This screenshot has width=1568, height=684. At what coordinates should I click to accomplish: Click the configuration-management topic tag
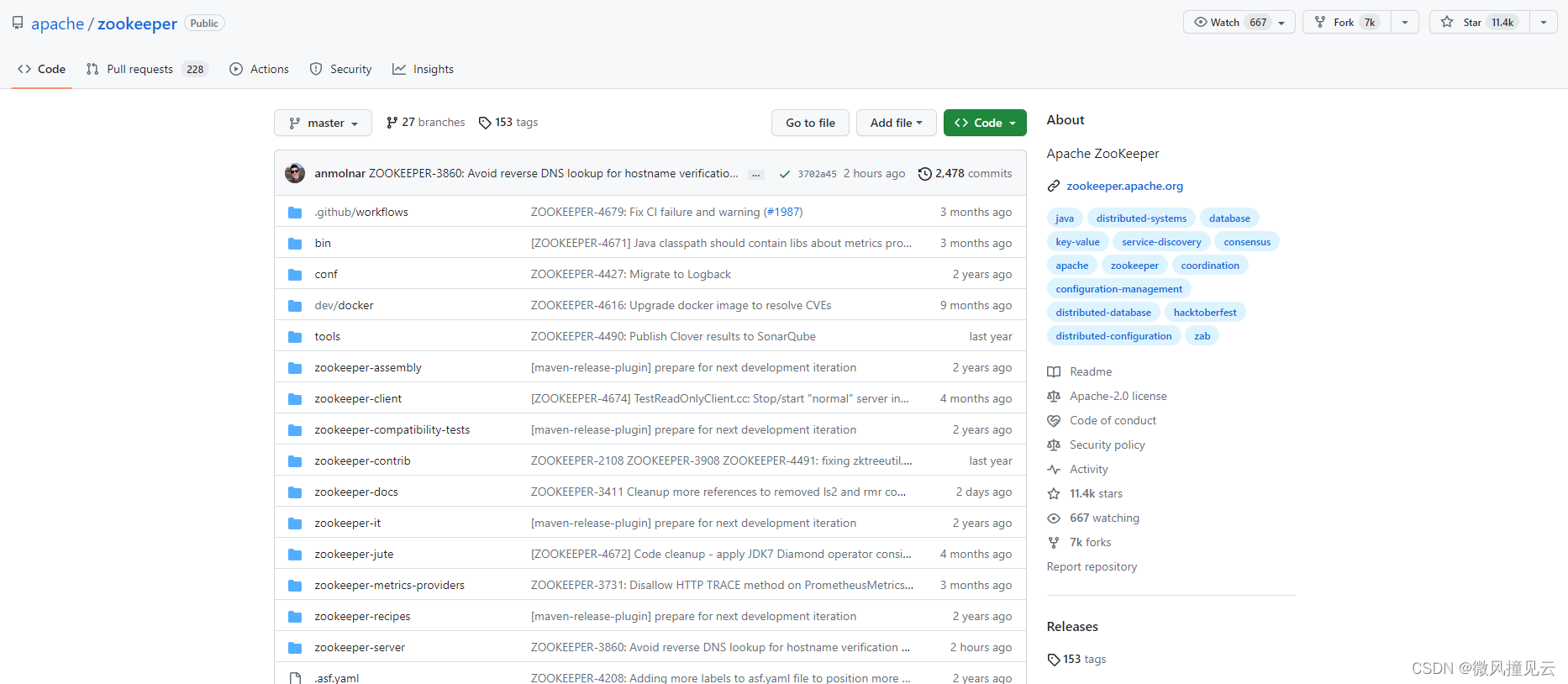coord(1118,289)
